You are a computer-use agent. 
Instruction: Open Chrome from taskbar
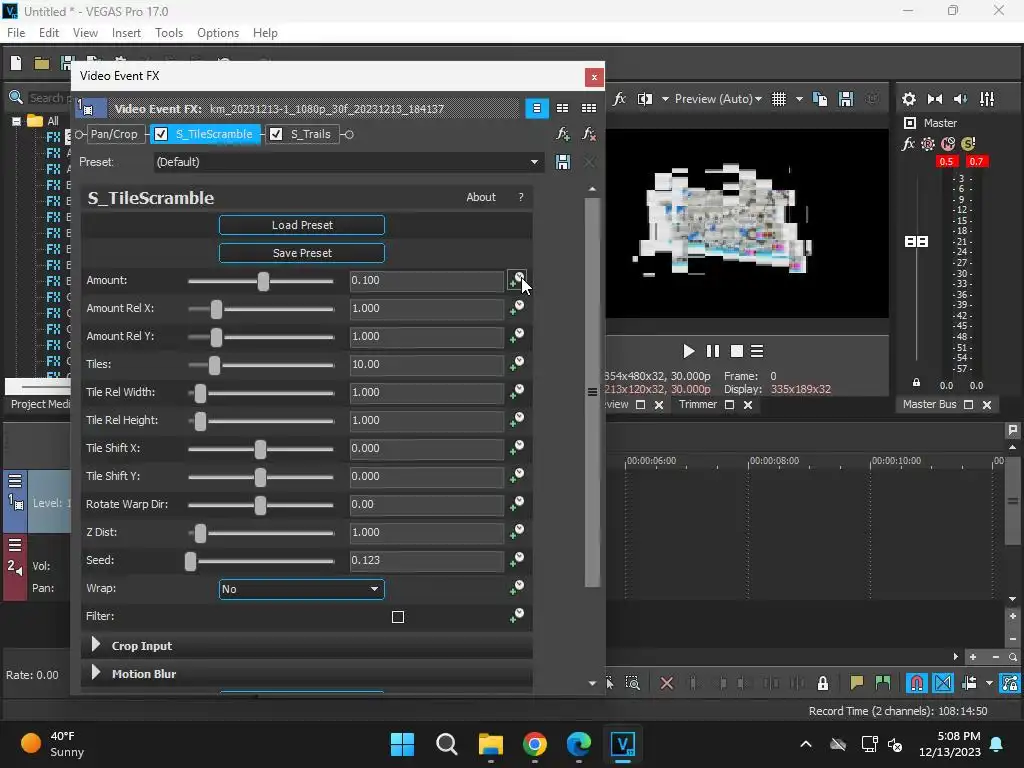click(535, 744)
